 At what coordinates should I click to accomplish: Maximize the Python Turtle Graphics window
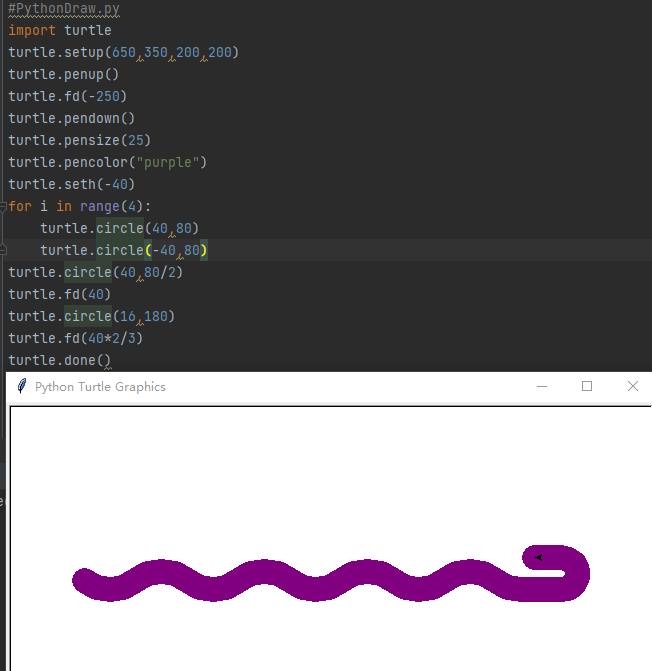click(x=587, y=386)
